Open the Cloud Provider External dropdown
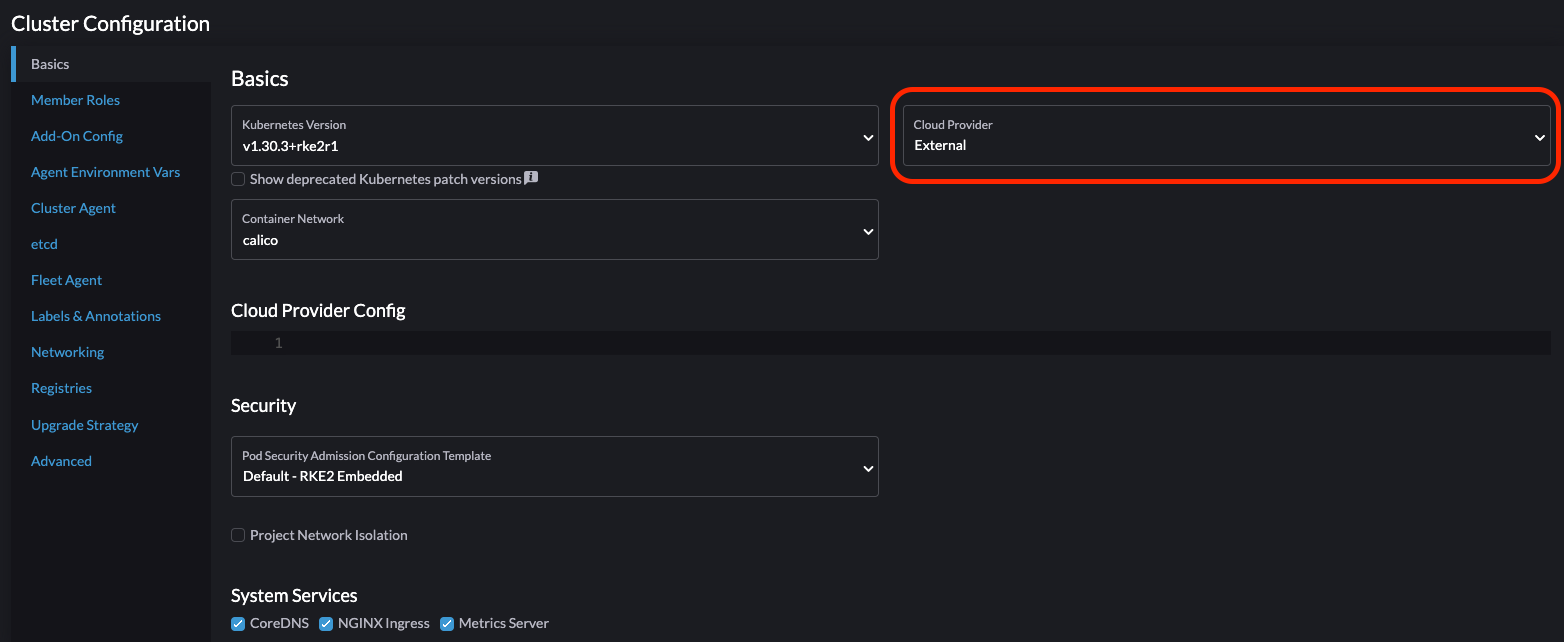This screenshot has height=642, width=1564. click(x=1220, y=136)
